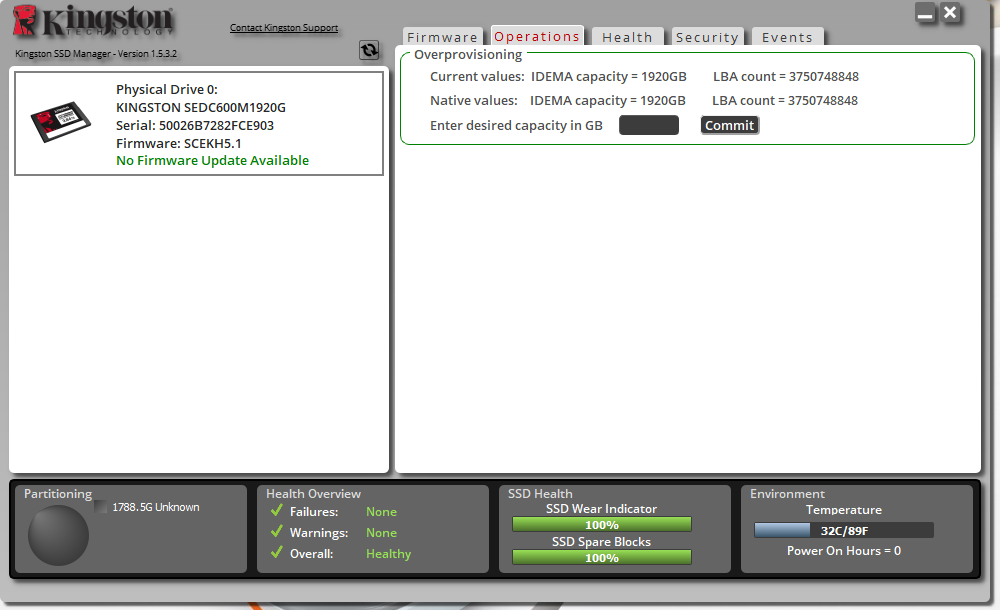
Task: Click the partitioning pie chart
Action: (58, 535)
